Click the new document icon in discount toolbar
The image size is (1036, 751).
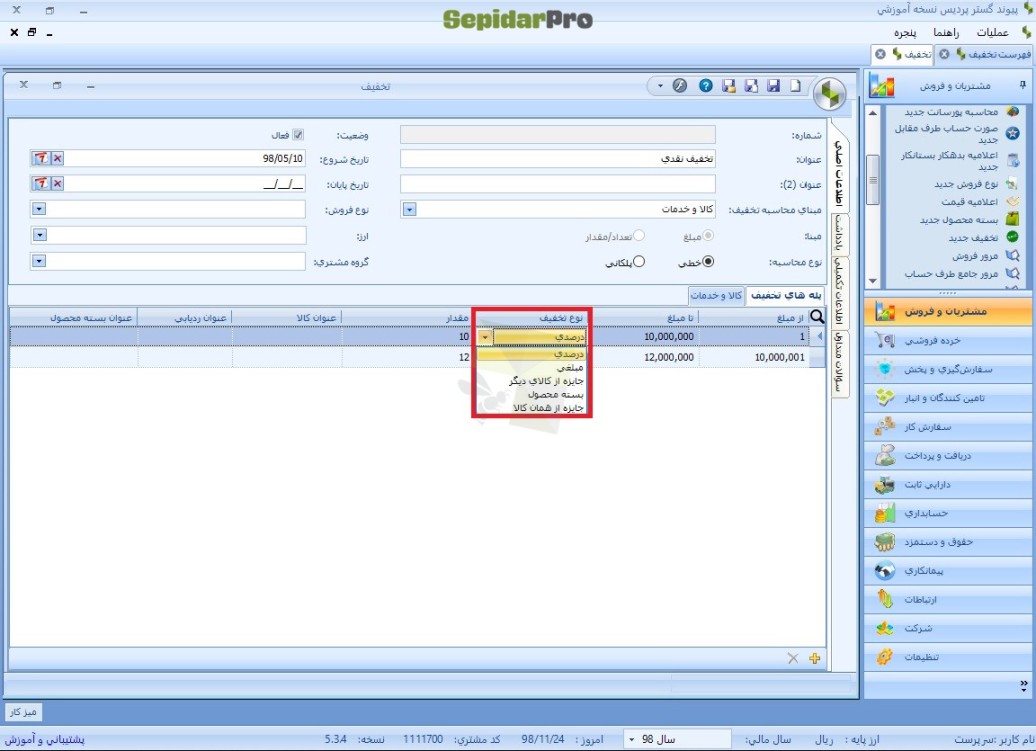click(x=795, y=86)
